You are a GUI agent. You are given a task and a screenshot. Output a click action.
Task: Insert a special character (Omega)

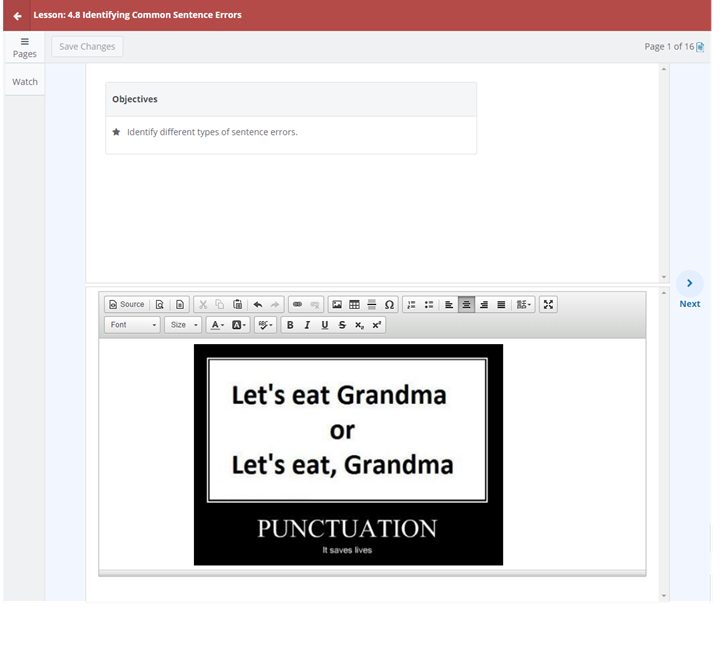pos(389,304)
